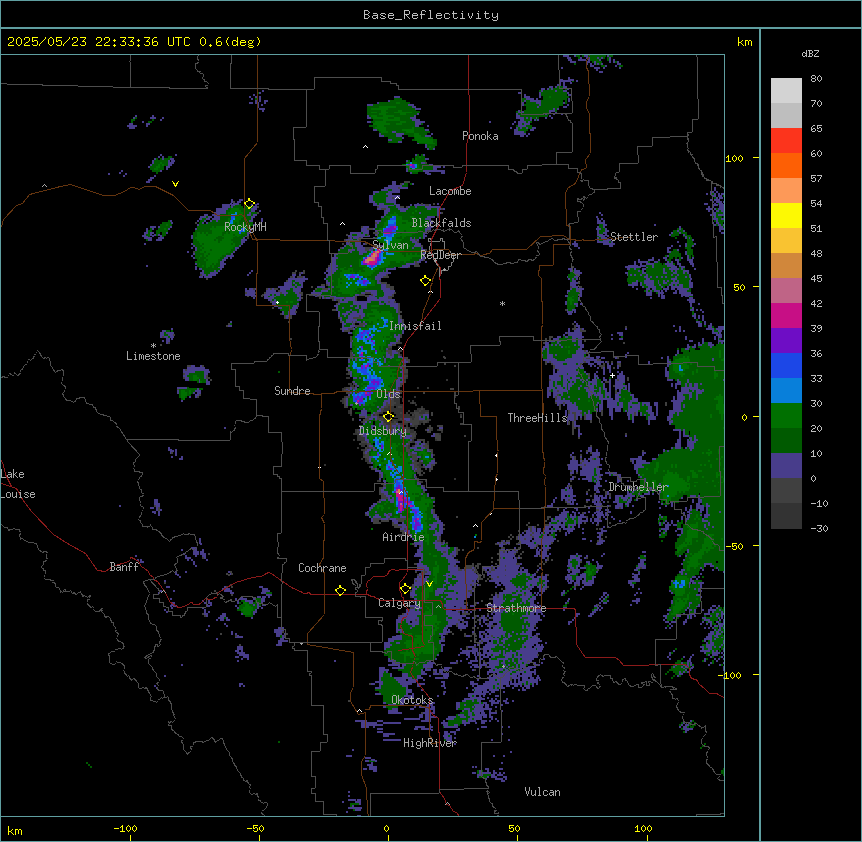Click the Sundre label

pos(292,391)
